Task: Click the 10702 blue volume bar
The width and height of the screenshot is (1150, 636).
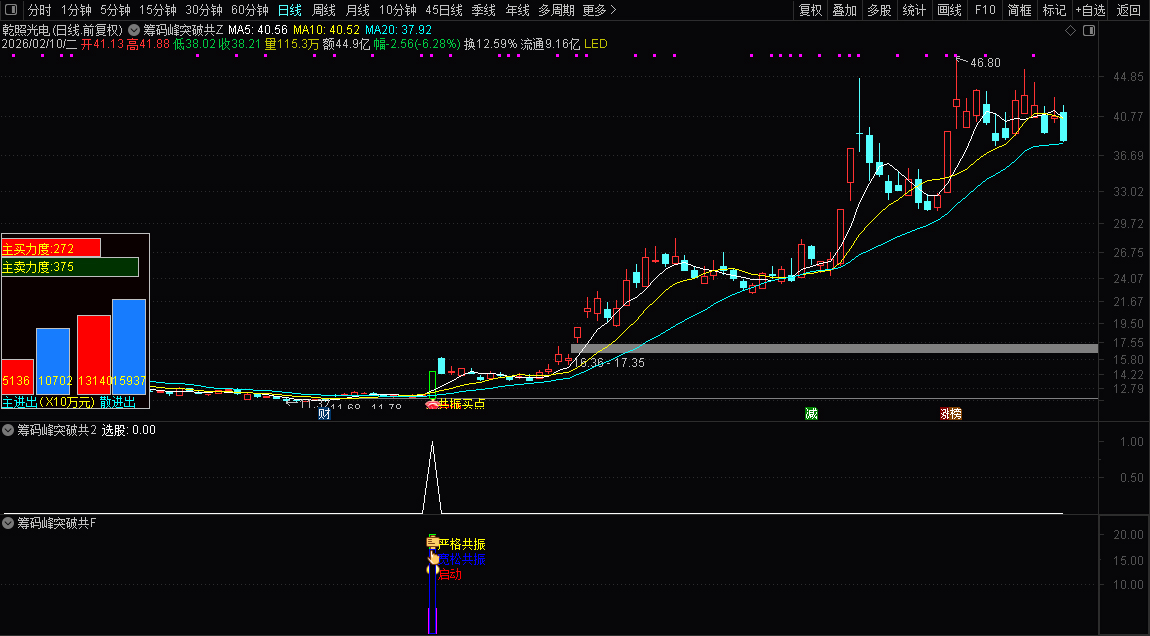Action: pos(53,362)
